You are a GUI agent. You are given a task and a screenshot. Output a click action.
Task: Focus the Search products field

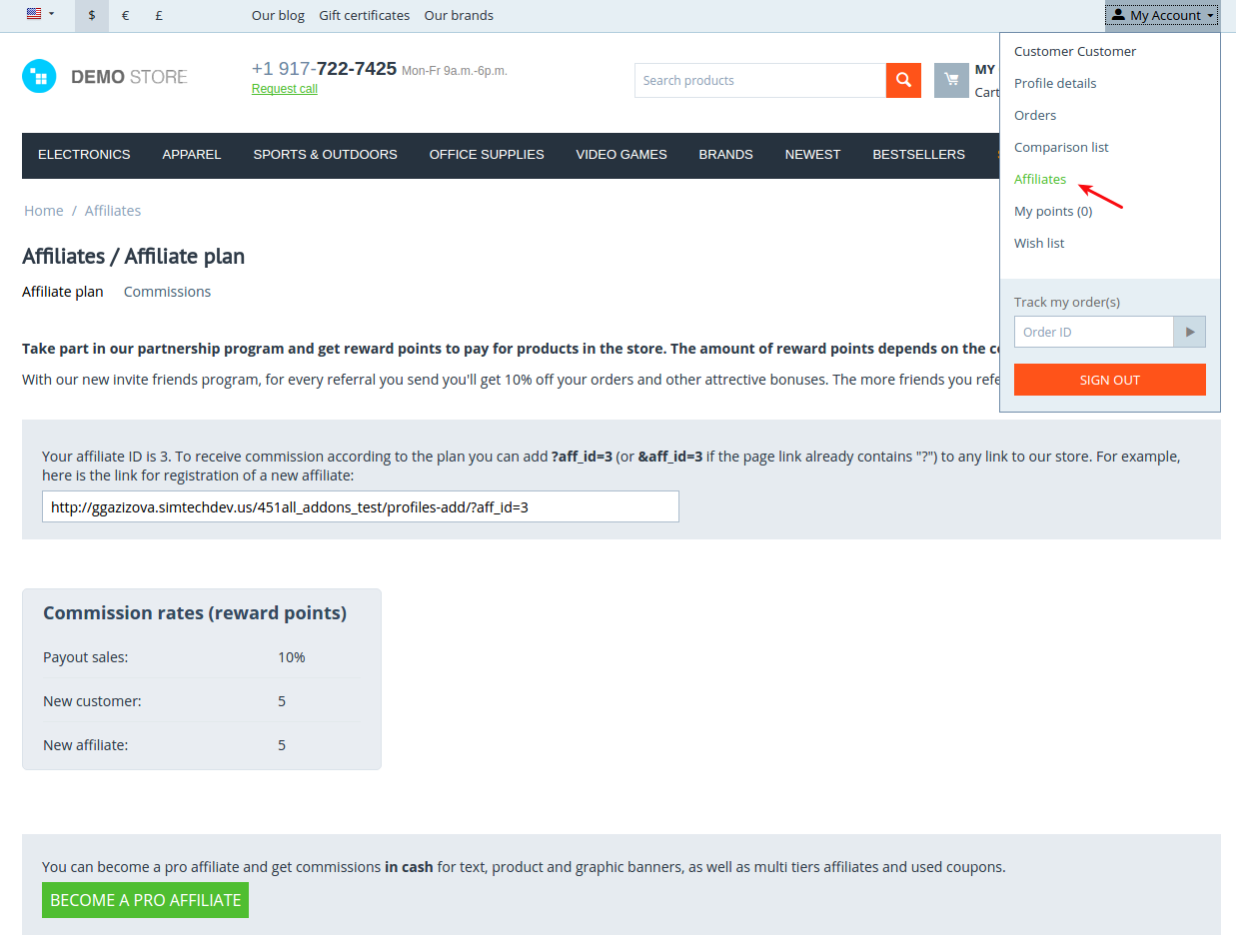click(x=760, y=80)
